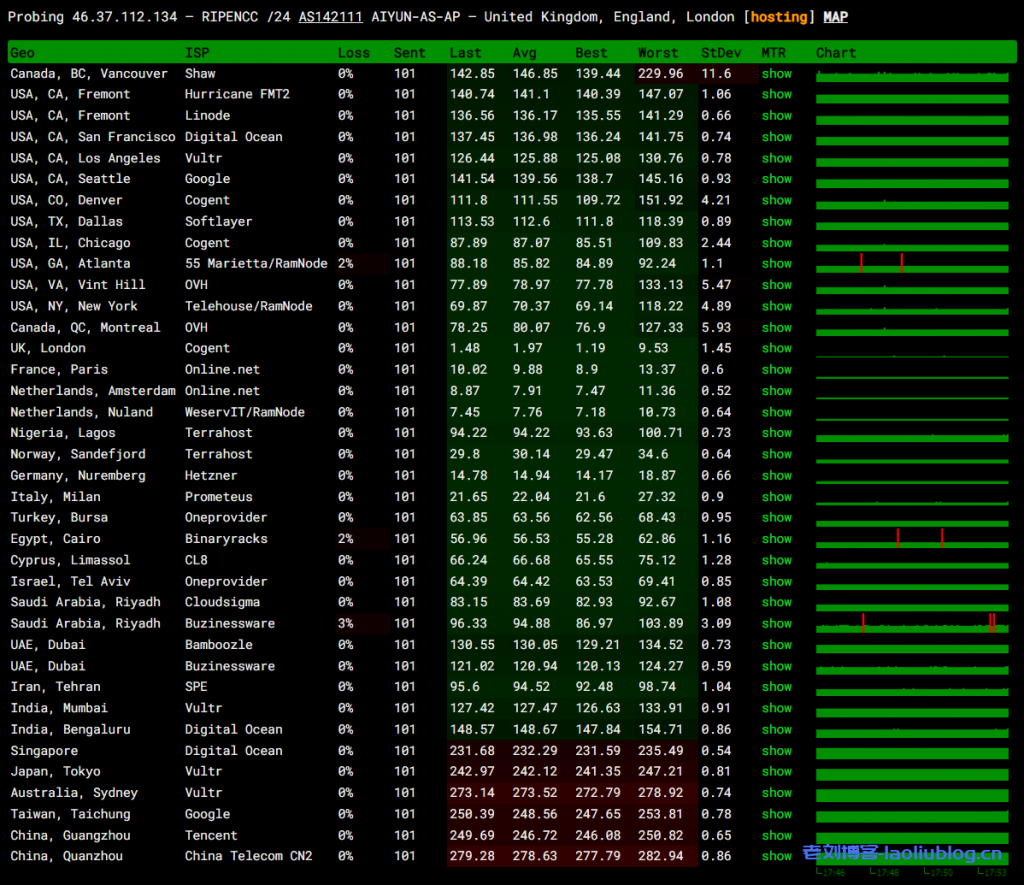Open the chart for USA, GA, Atlanta

point(911,264)
